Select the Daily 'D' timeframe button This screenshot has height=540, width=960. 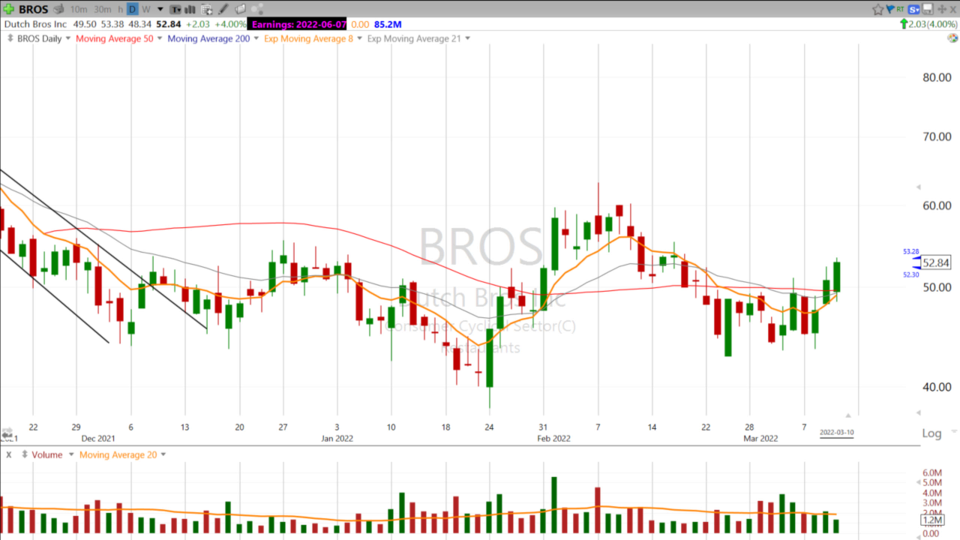click(x=132, y=9)
